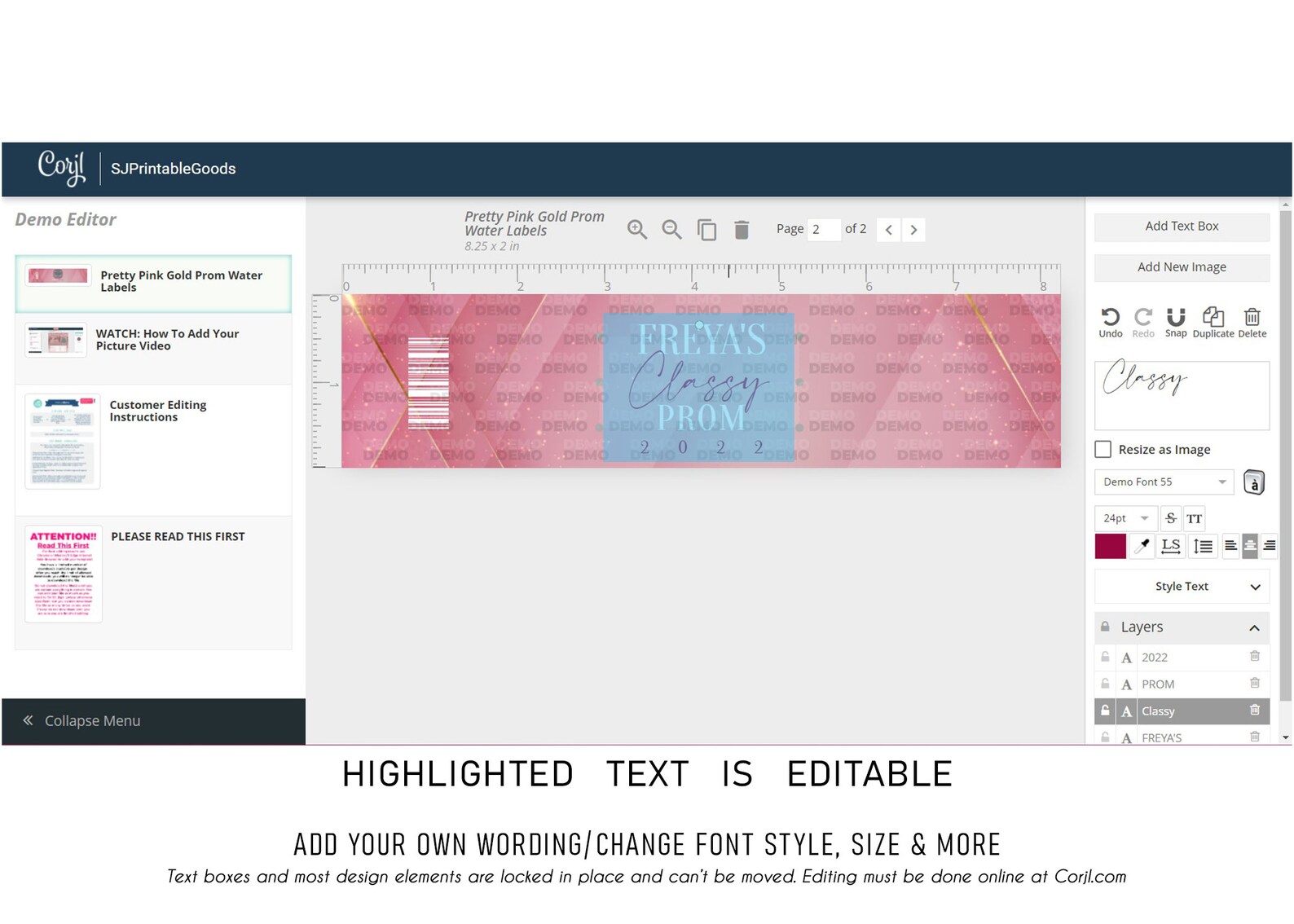Open the letter spacing LS tool
Image resolution: width=1294 pixels, height=924 pixels.
click(x=1171, y=546)
